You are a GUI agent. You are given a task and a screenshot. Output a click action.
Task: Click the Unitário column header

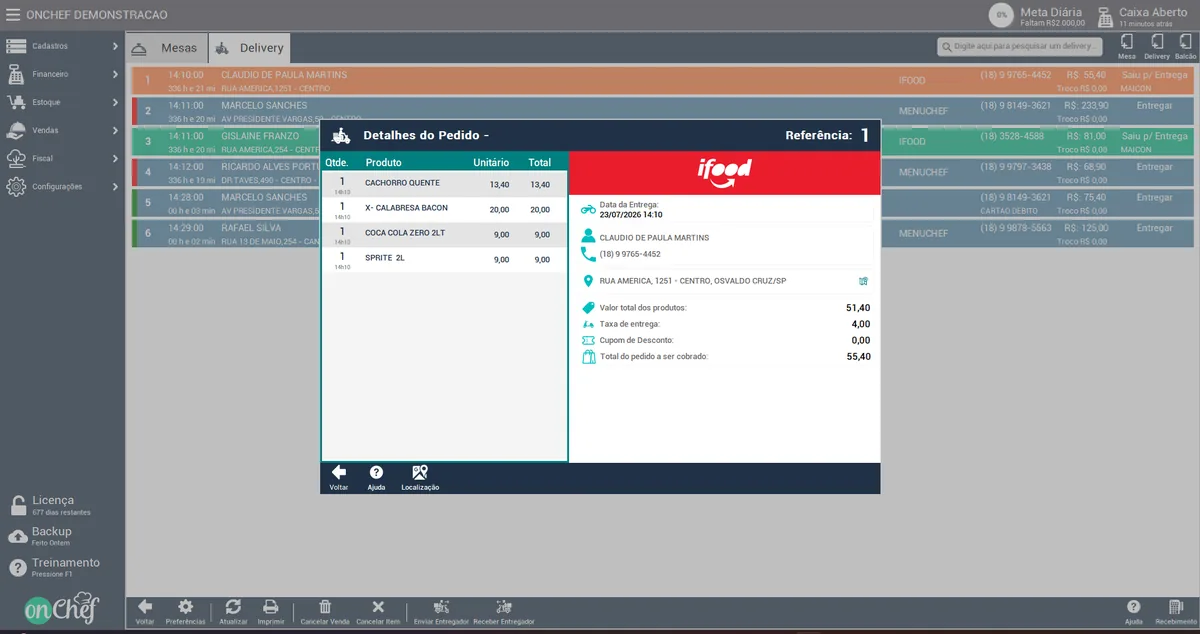(x=491, y=162)
